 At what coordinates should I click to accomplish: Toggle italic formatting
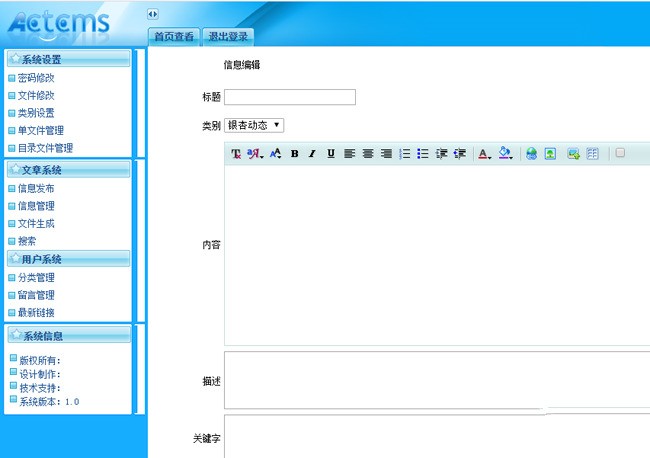312,154
